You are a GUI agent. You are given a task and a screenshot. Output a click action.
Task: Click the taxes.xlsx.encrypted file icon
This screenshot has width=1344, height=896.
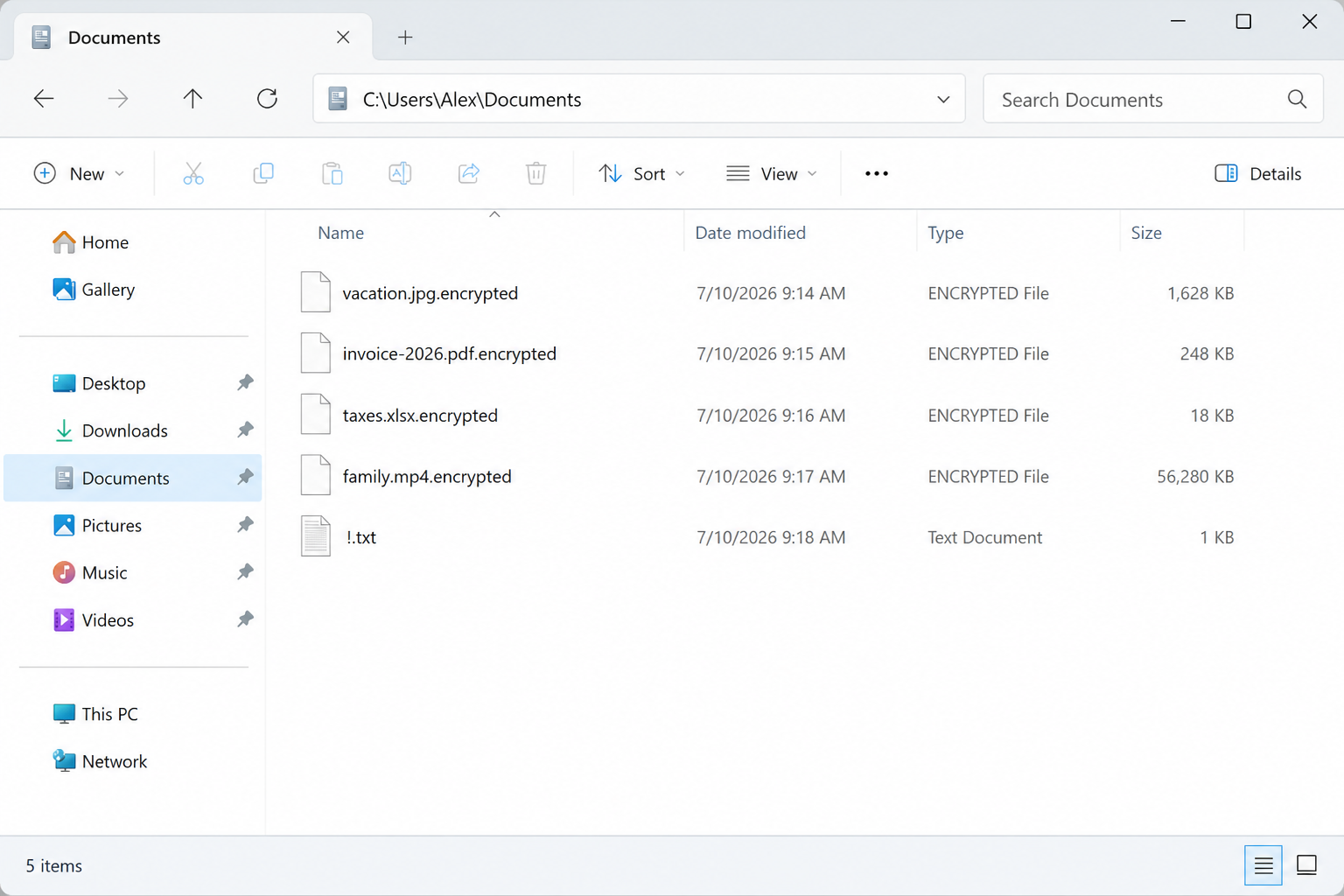click(316, 415)
